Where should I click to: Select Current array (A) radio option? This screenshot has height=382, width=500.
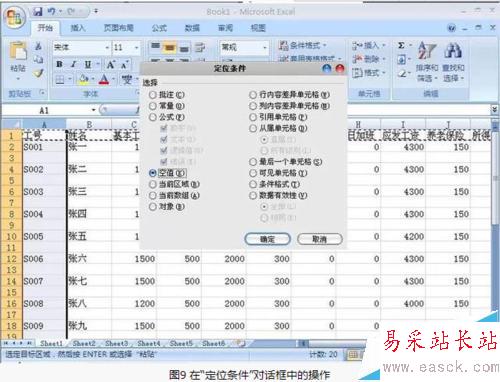(153, 195)
